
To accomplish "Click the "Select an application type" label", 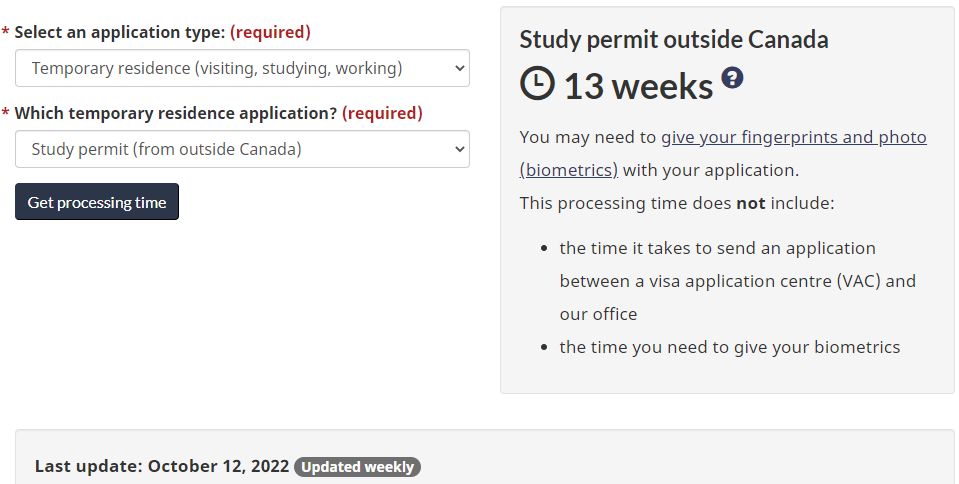I will click(x=120, y=32).
